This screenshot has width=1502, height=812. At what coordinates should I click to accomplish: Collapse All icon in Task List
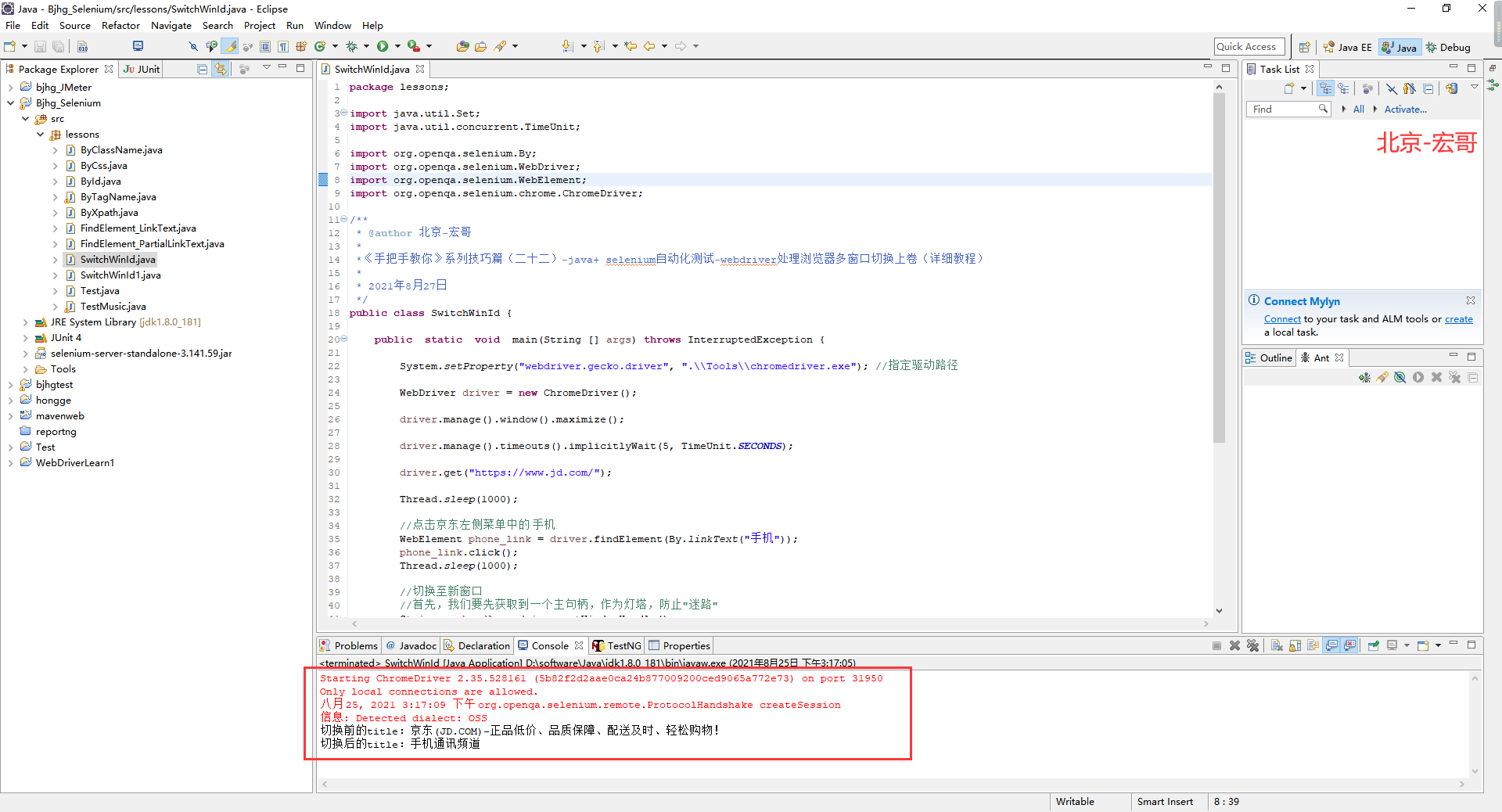1428,88
